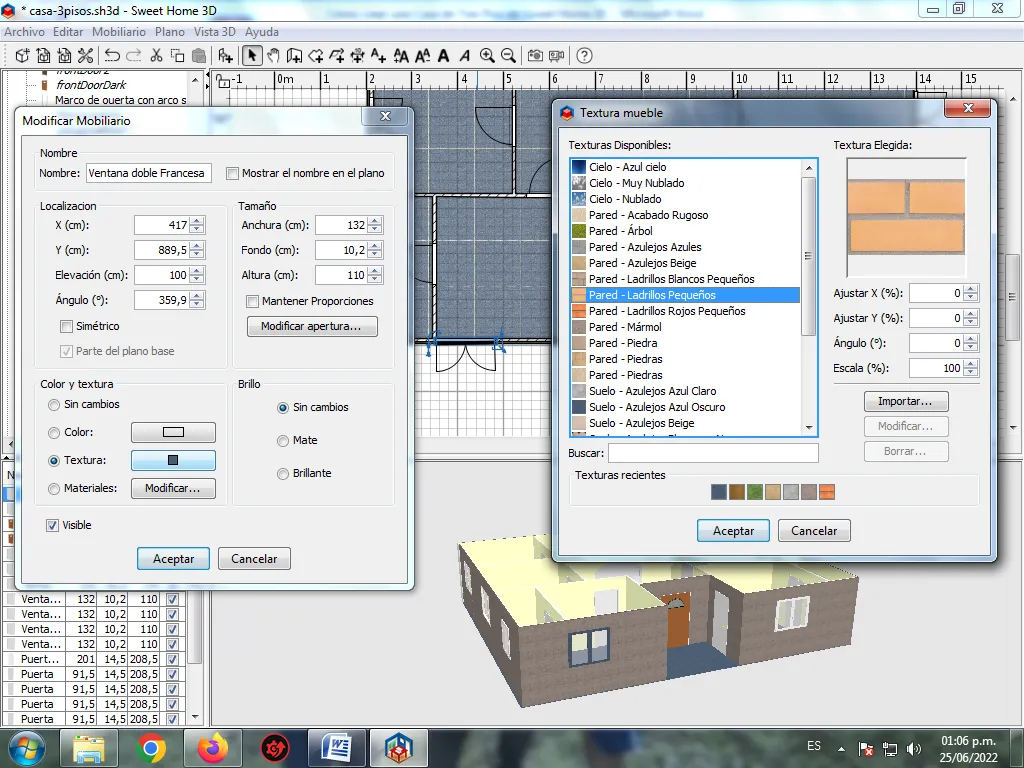Screen dimensions: 1024x768
Task: Click the Cut scissors icon
Action: tap(156, 56)
